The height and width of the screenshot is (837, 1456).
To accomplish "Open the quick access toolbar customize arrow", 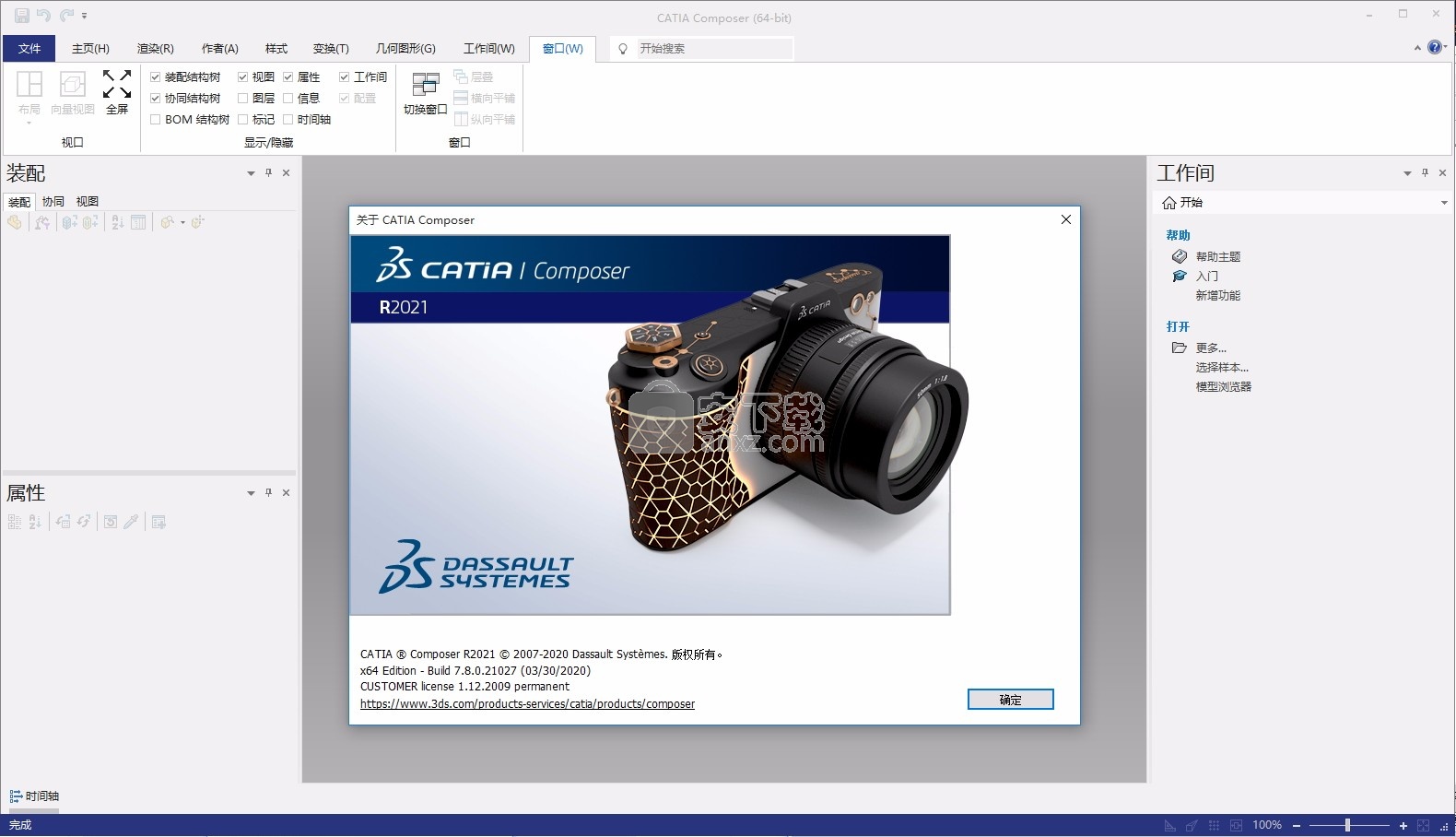I will [x=84, y=16].
